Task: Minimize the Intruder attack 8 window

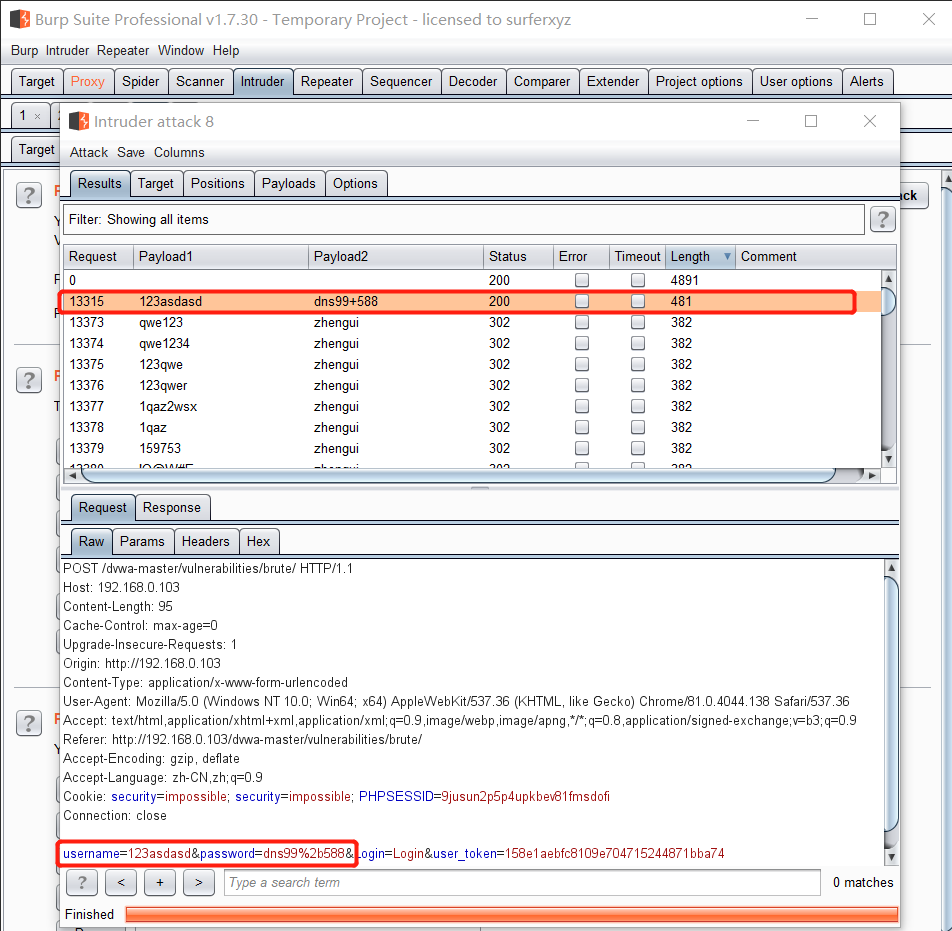Action: [753, 121]
